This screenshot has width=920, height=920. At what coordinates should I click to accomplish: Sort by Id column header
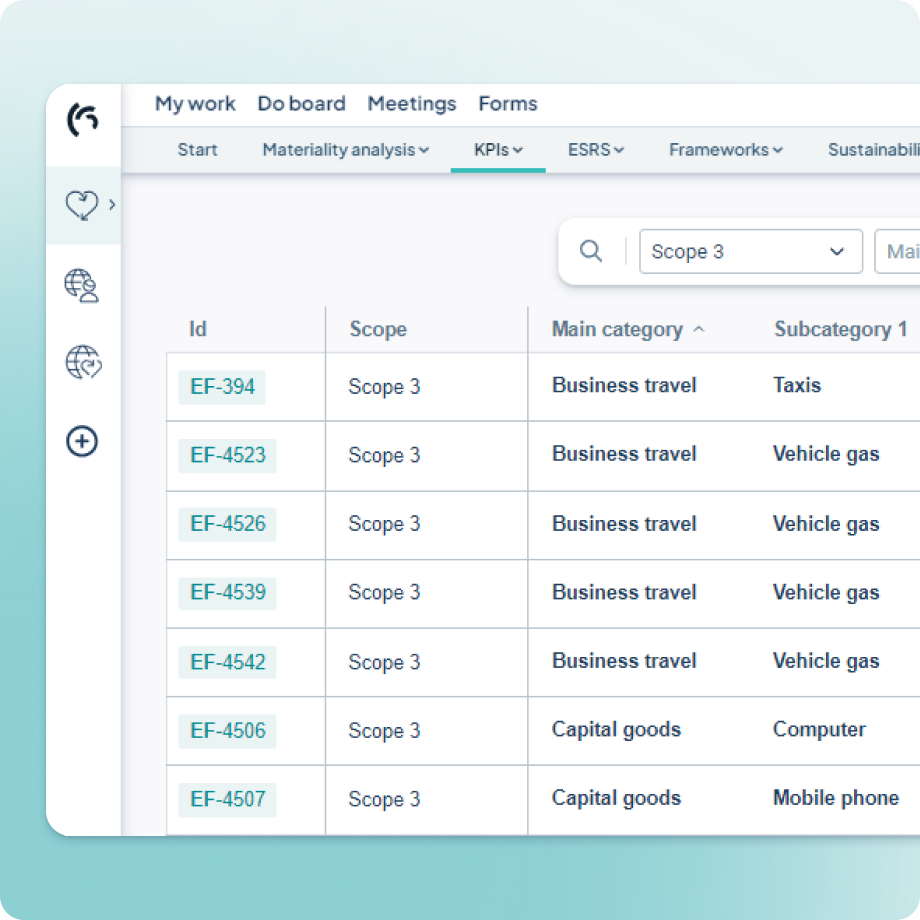pyautogui.click(x=198, y=329)
